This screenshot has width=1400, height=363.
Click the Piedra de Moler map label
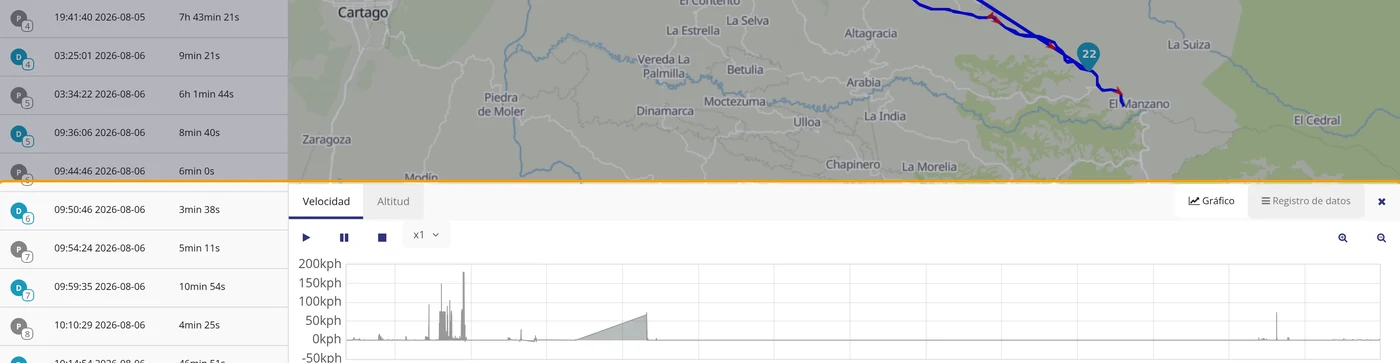(x=500, y=104)
